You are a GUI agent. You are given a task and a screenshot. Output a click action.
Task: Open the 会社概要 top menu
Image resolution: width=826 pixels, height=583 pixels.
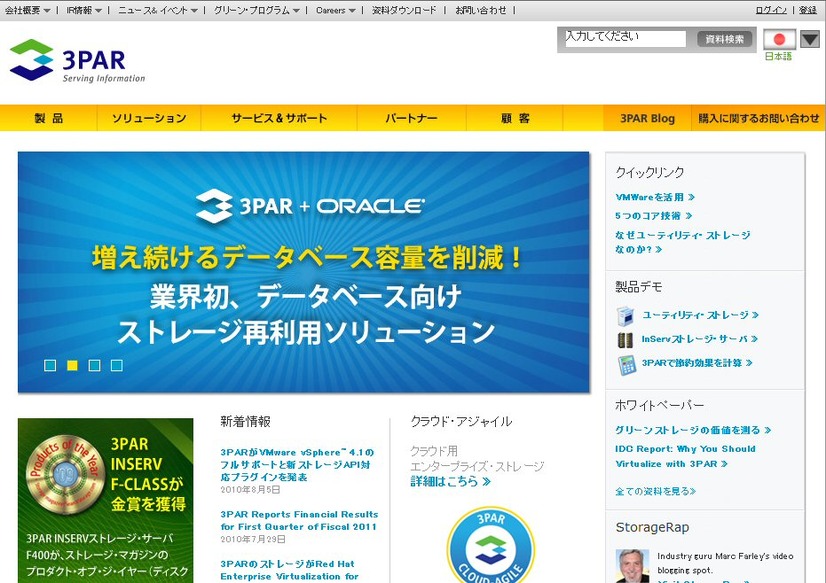pos(27,10)
